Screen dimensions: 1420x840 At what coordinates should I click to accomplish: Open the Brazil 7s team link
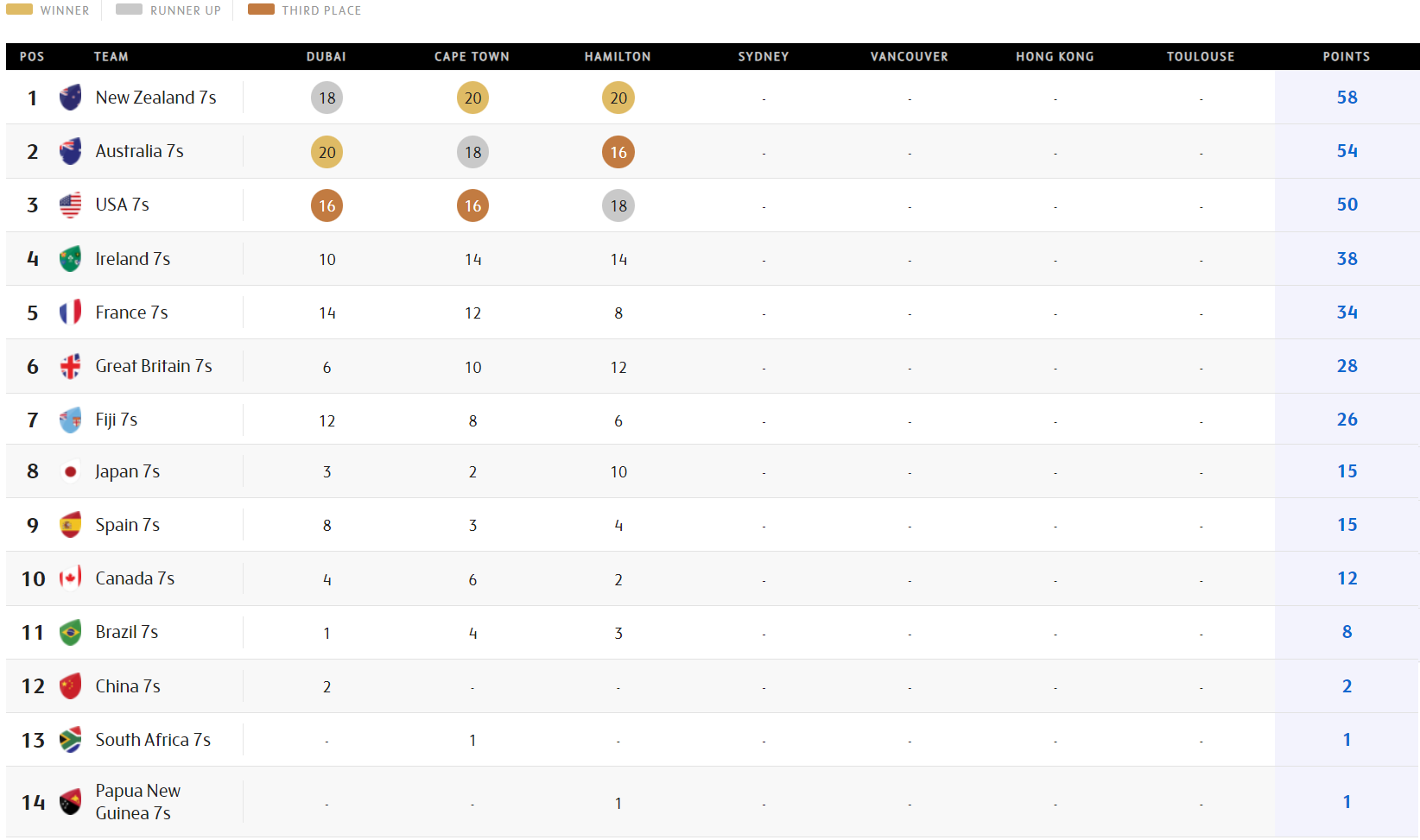(126, 632)
